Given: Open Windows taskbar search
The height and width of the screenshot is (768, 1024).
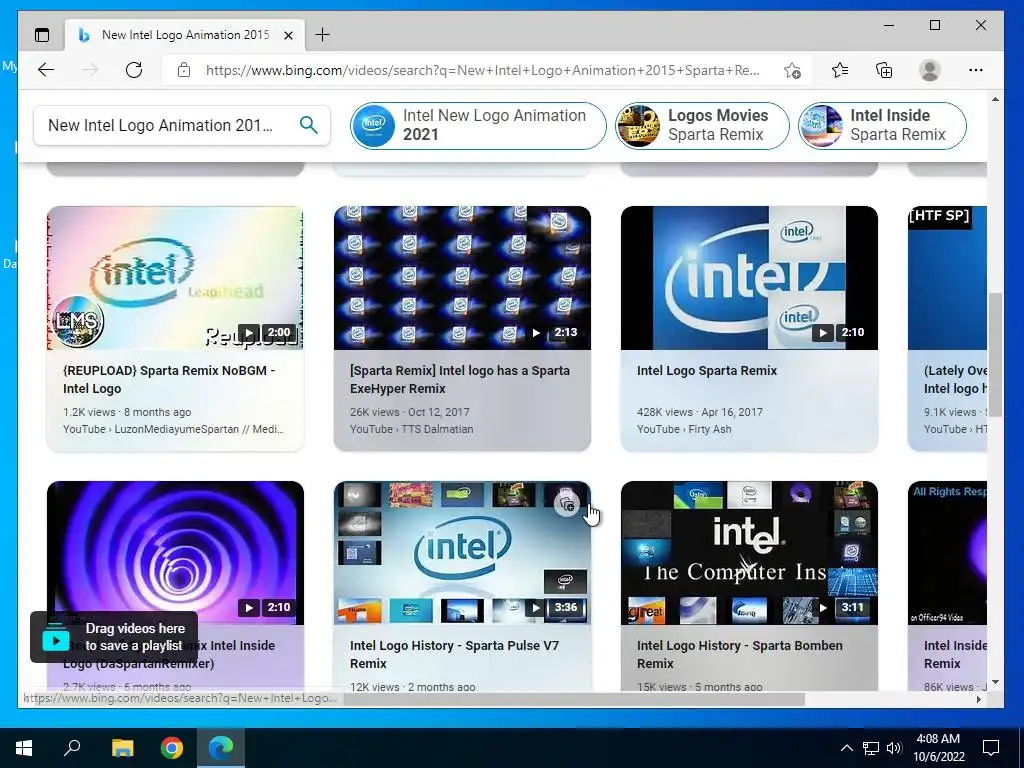Looking at the screenshot, I should (x=72, y=748).
